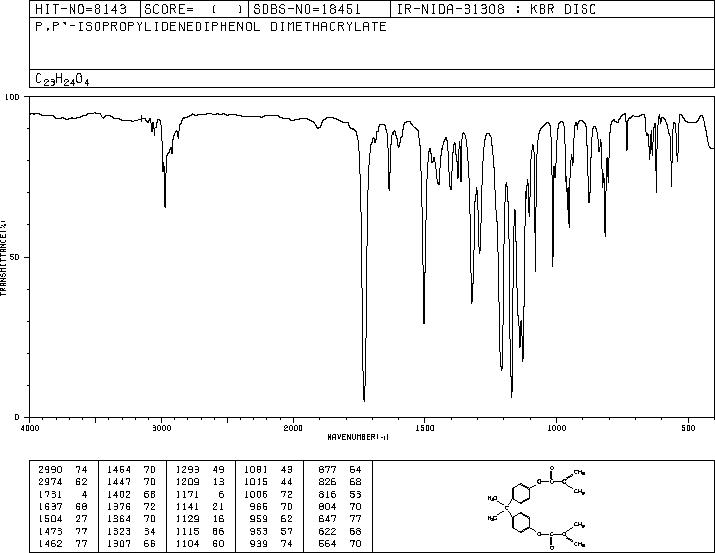715x553 pixels.
Task: Click the C23H24O4 molecular formula
Action: click(62, 79)
